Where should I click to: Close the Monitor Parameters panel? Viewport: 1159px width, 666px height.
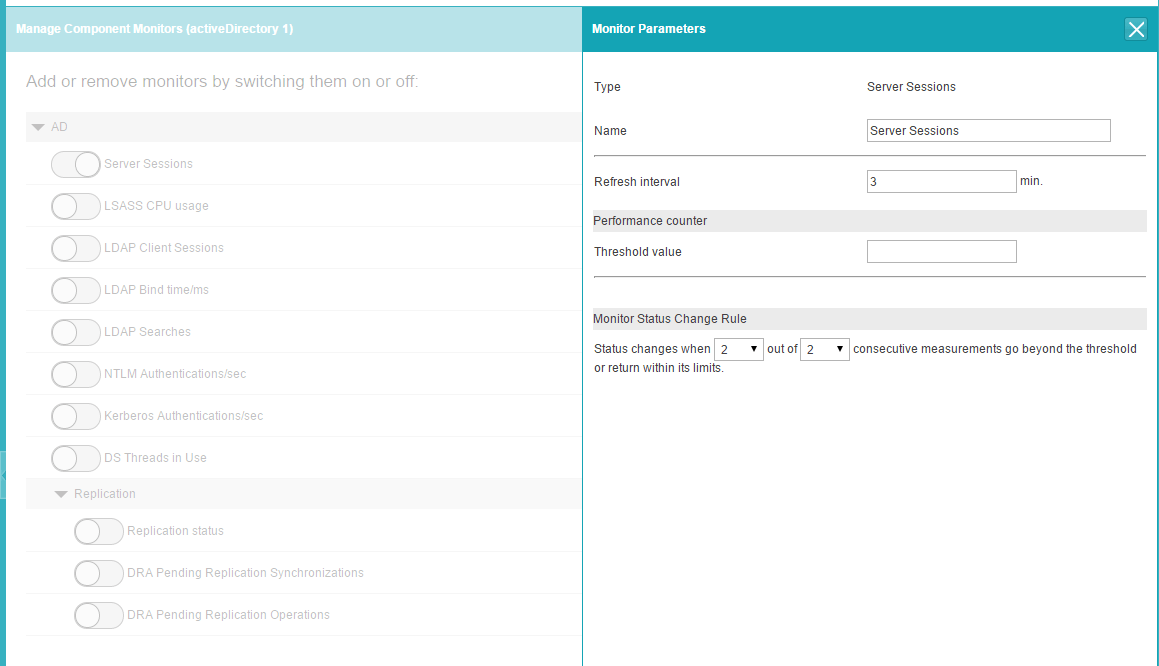point(1135,29)
